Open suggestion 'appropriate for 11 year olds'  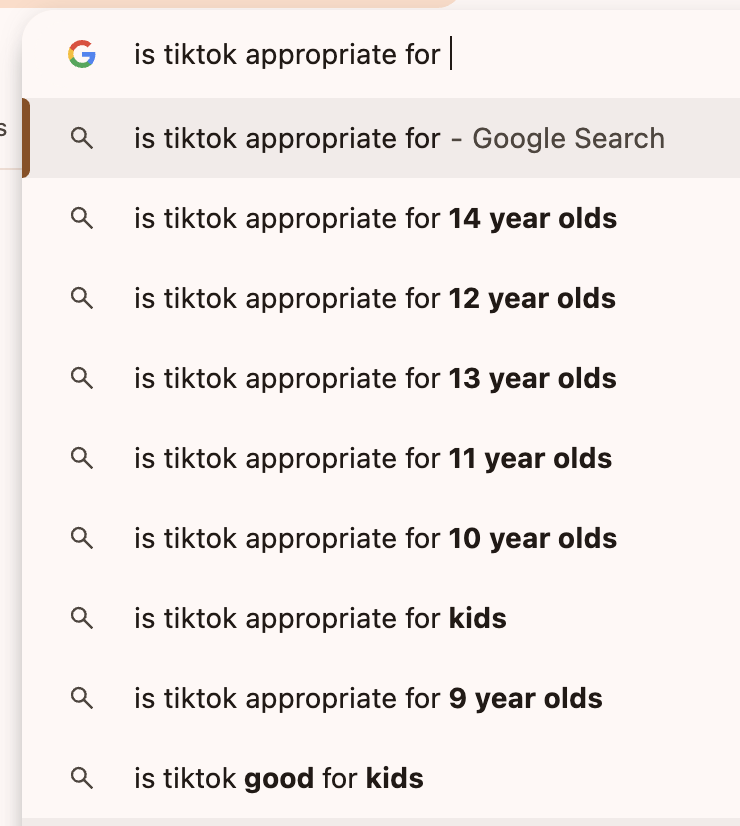tap(373, 459)
